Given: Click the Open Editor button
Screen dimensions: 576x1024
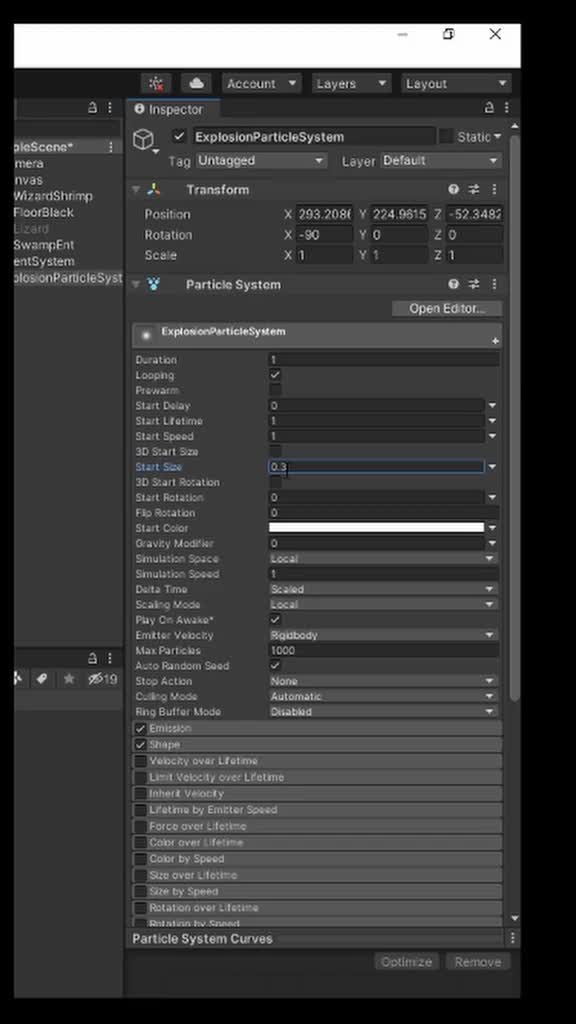Looking at the screenshot, I should pyautogui.click(x=447, y=308).
